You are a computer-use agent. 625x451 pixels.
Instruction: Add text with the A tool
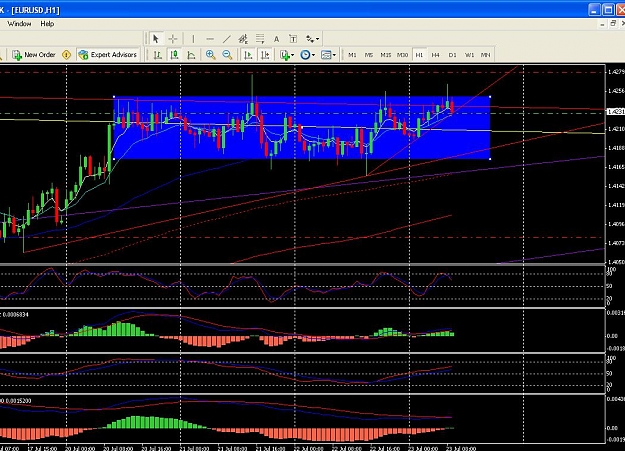click(276, 39)
